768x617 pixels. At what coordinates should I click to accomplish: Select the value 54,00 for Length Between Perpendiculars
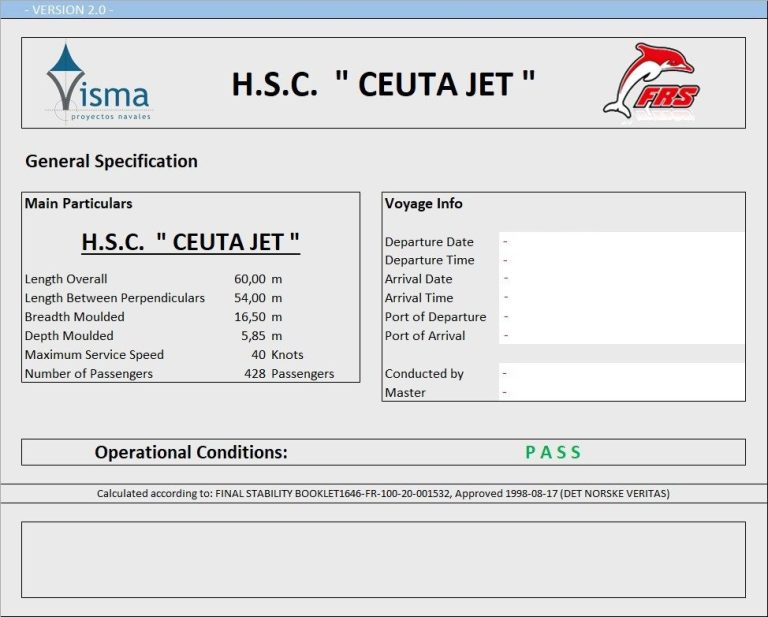click(x=250, y=298)
